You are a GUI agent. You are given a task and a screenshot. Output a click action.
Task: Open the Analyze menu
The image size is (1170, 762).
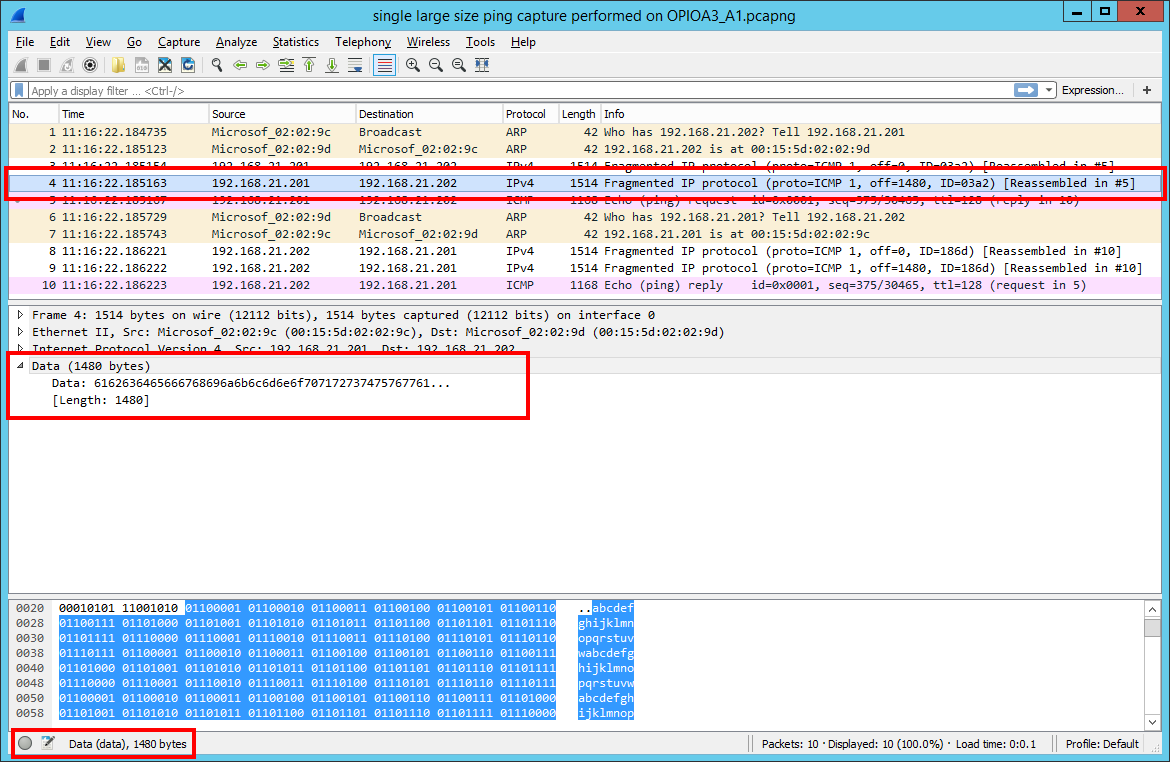236,42
